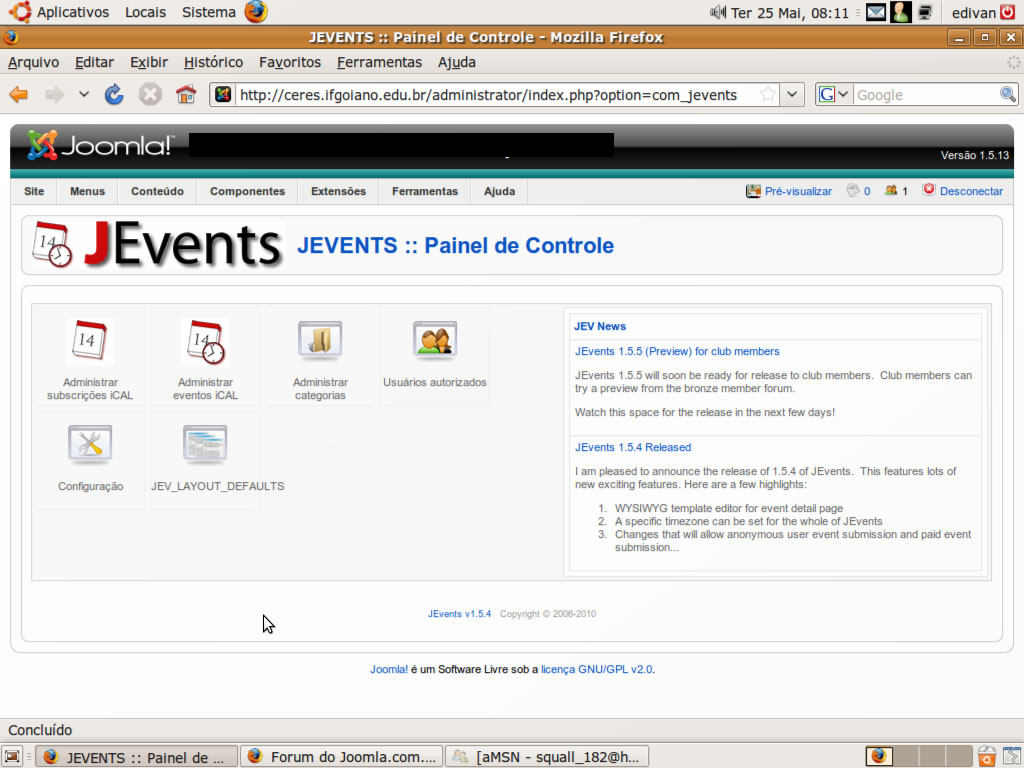Open the Firefox Exibir menu
Screen dimensions: 1024x768
(x=149, y=62)
